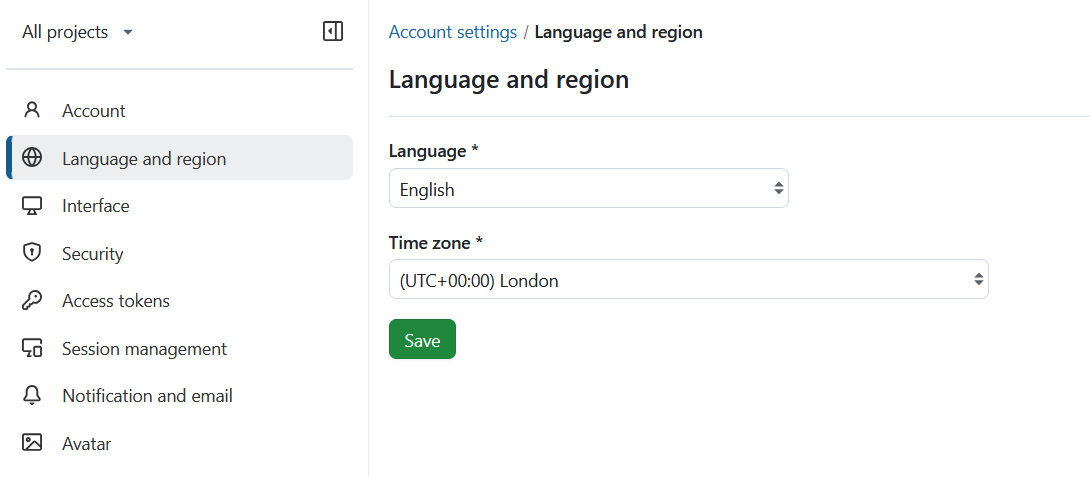Follow the Account settings breadcrumb link

453,32
